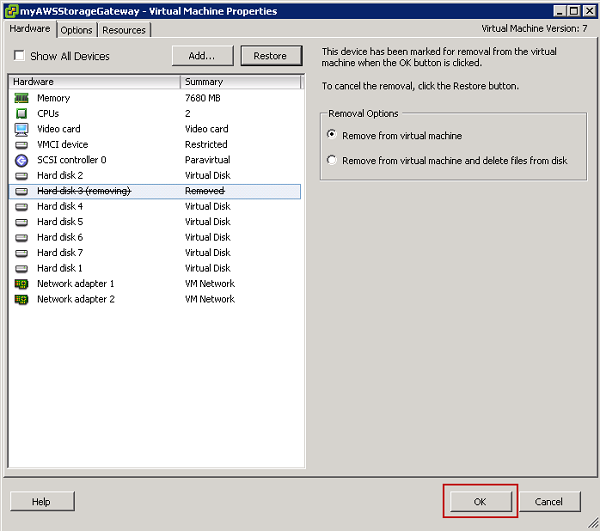Viewport: 600px width, 531px height.
Task: Click the Cancel button
Action: (x=549, y=501)
